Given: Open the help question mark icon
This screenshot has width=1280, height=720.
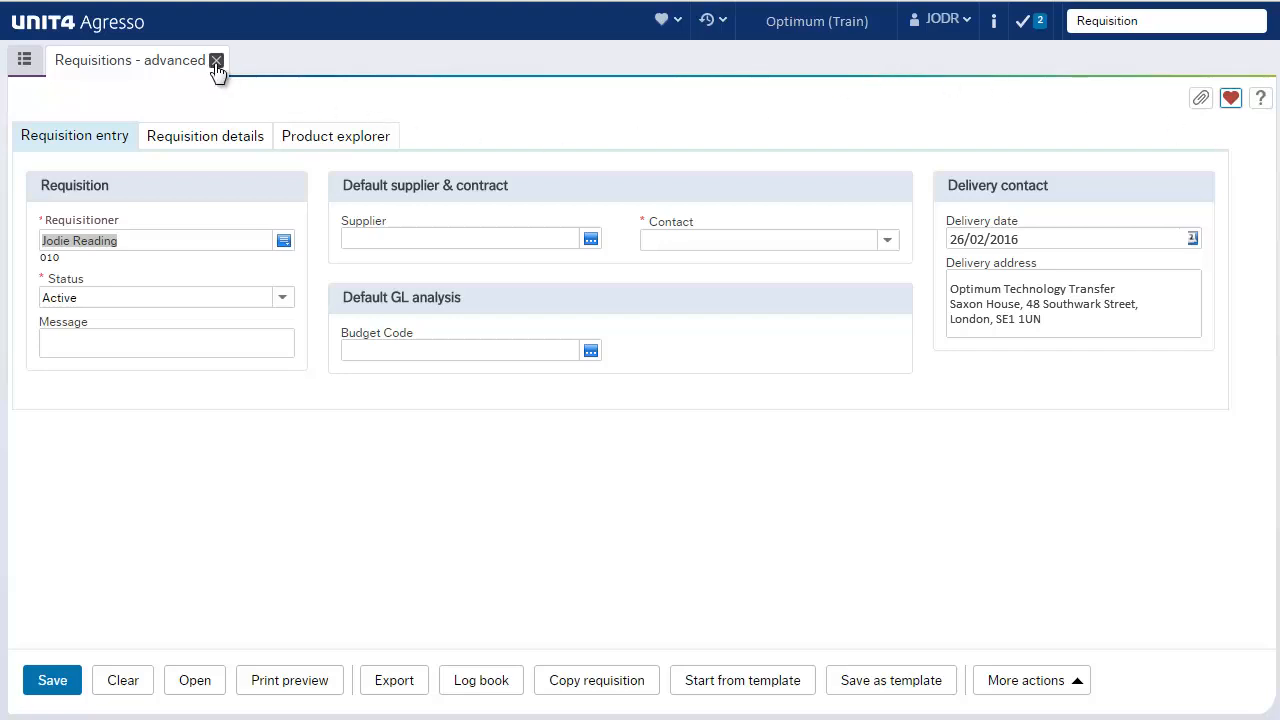Looking at the screenshot, I should click(x=1261, y=97).
